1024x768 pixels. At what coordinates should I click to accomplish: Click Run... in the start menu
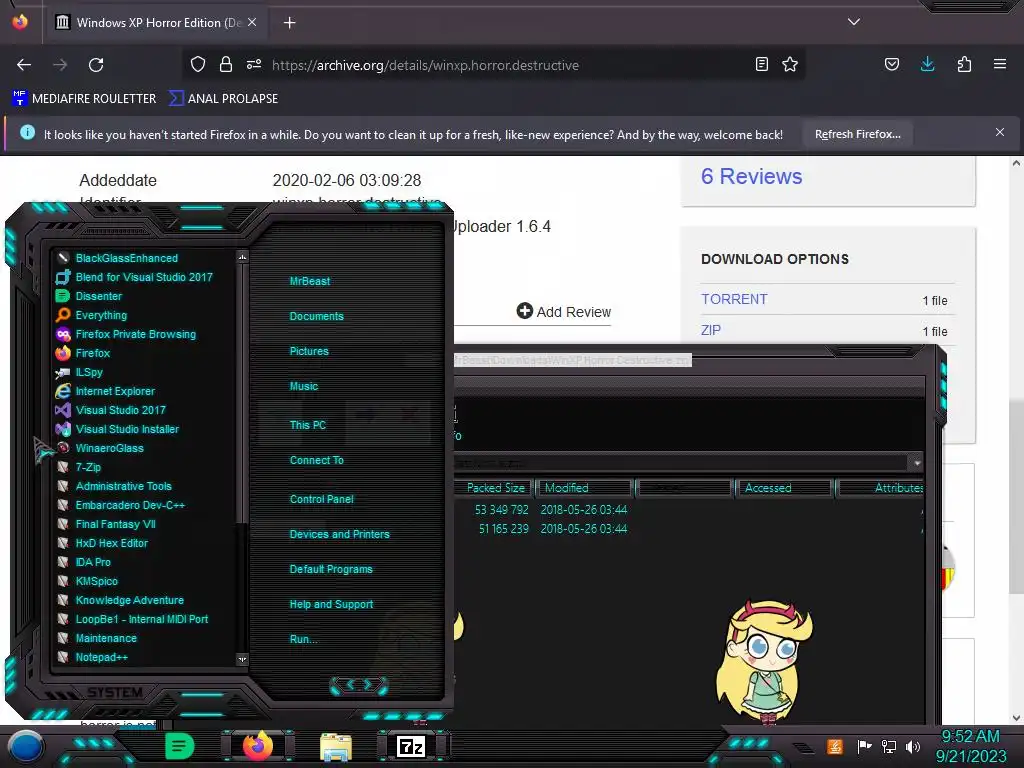(304, 639)
